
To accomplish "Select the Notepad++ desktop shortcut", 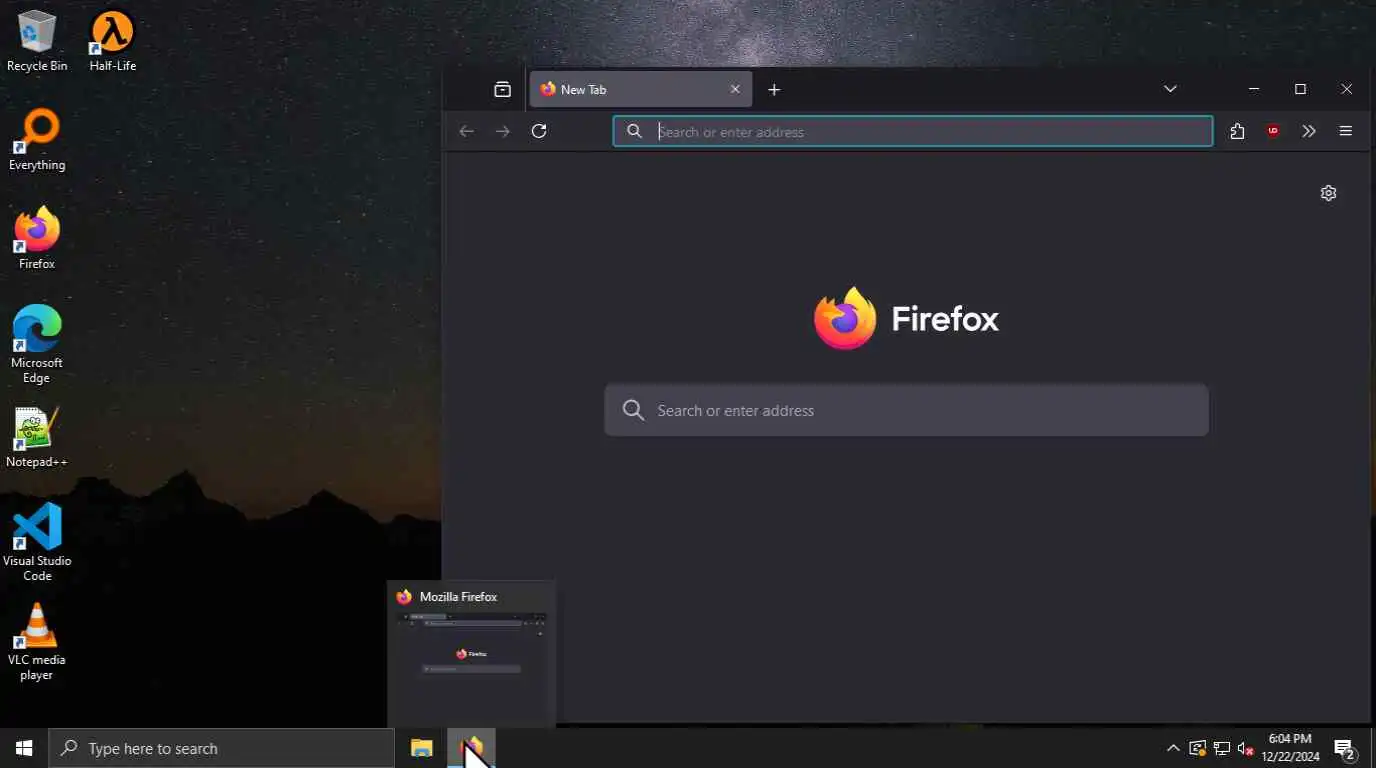I will click(x=37, y=437).
